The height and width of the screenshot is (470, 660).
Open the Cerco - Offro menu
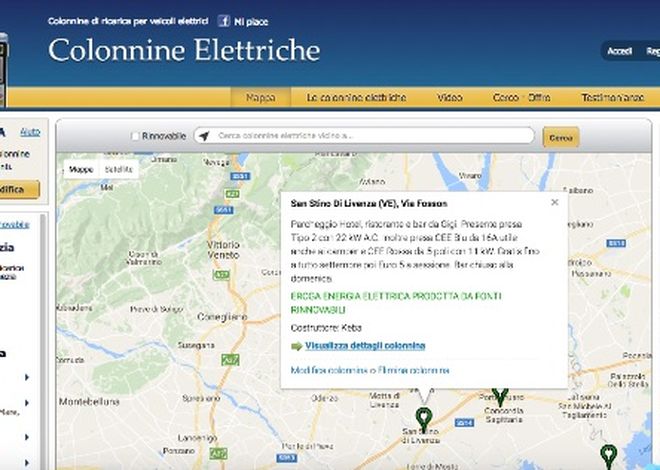pos(522,98)
